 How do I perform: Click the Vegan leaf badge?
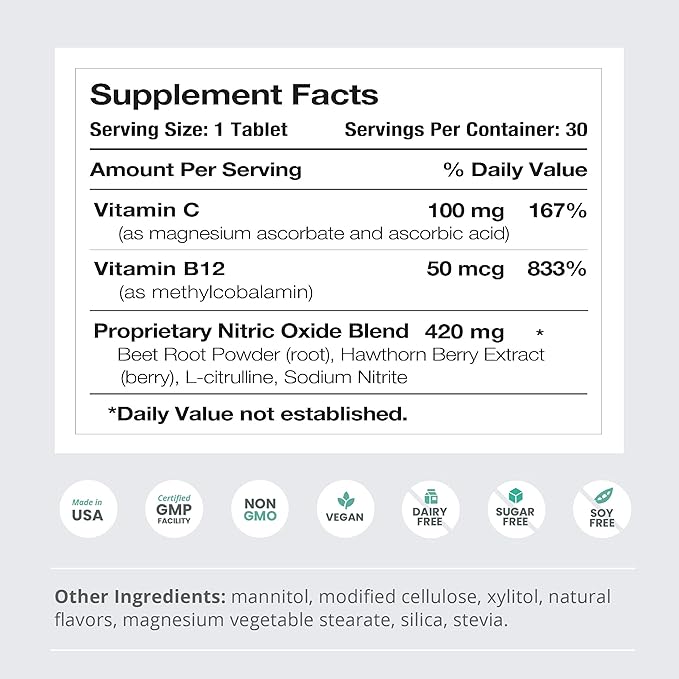[345, 510]
